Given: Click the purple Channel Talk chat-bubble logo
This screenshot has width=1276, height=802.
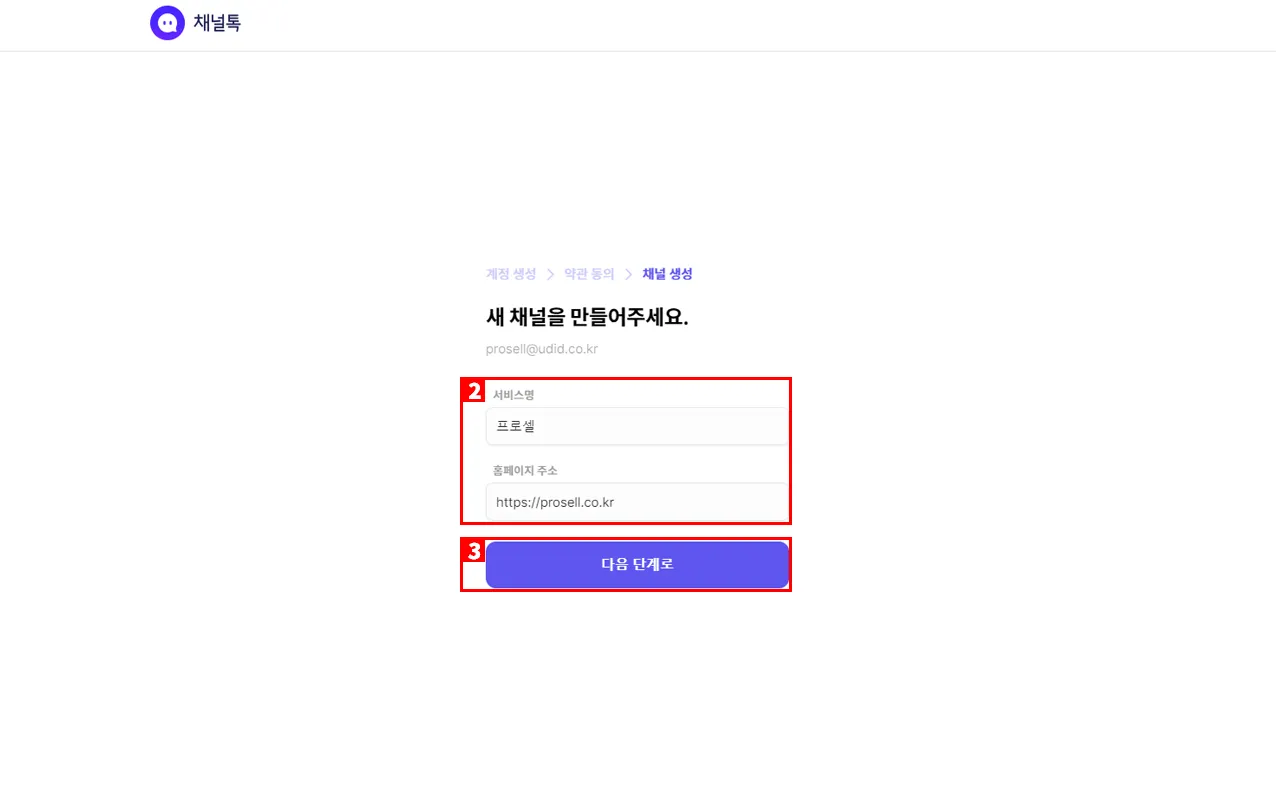Looking at the screenshot, I should 167,23.
